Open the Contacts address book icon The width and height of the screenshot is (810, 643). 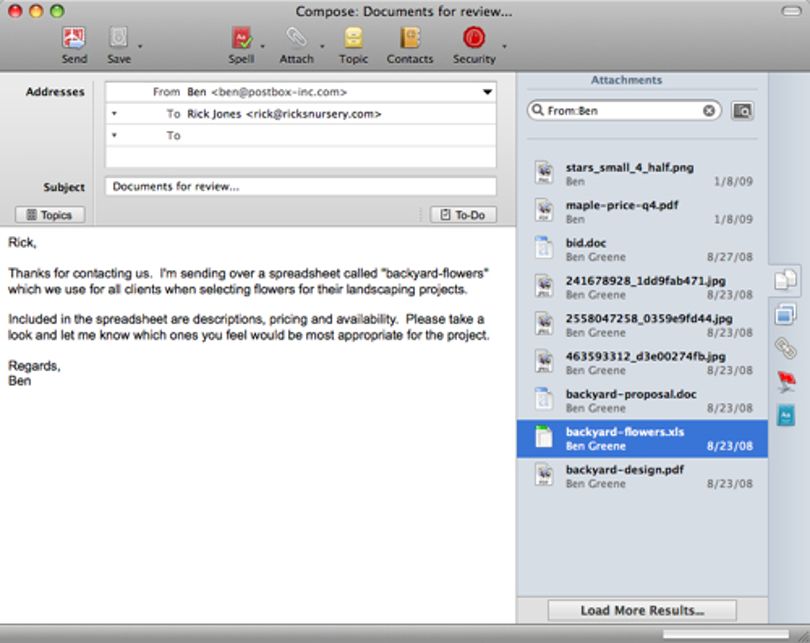click(410, 39)
